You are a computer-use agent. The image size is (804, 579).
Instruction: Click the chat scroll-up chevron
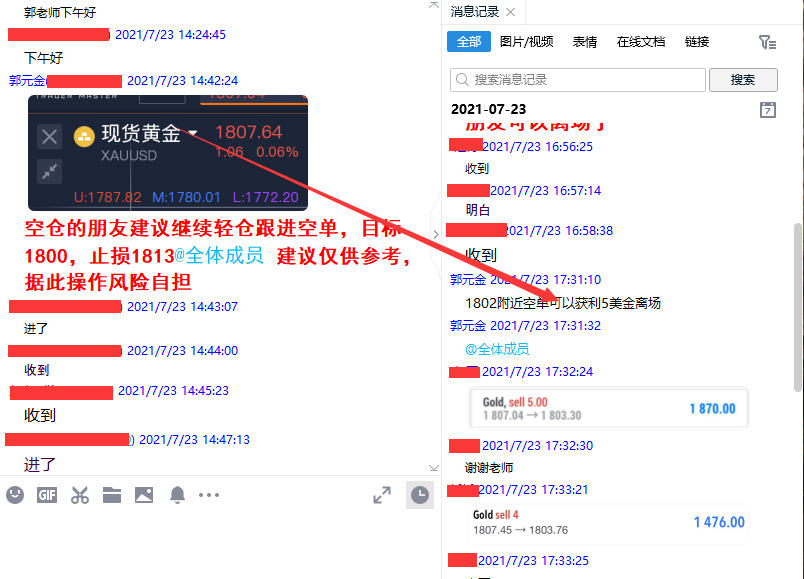click(434, 5)
